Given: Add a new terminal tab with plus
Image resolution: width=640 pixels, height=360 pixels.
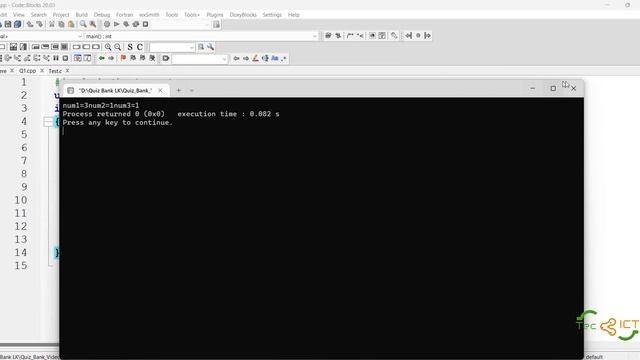Looking at the screenshot, I should click(178, 90).
